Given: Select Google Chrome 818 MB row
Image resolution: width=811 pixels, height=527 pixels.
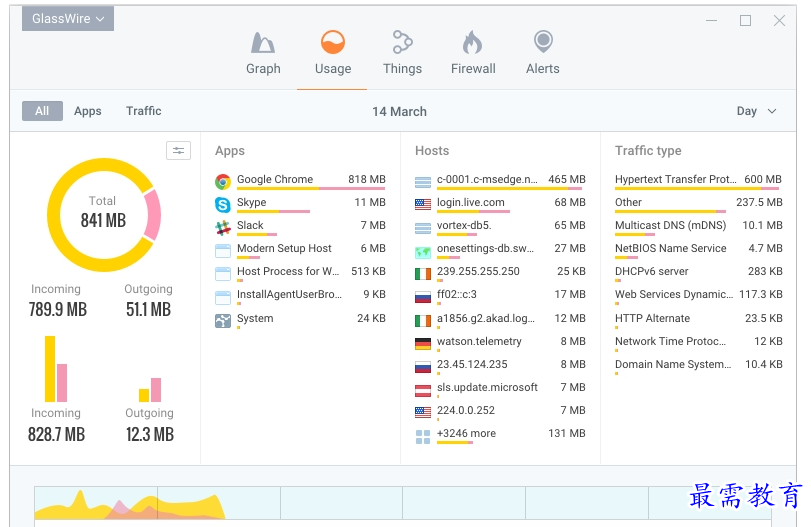Looking at the screenshot, I should click(300, 182).
